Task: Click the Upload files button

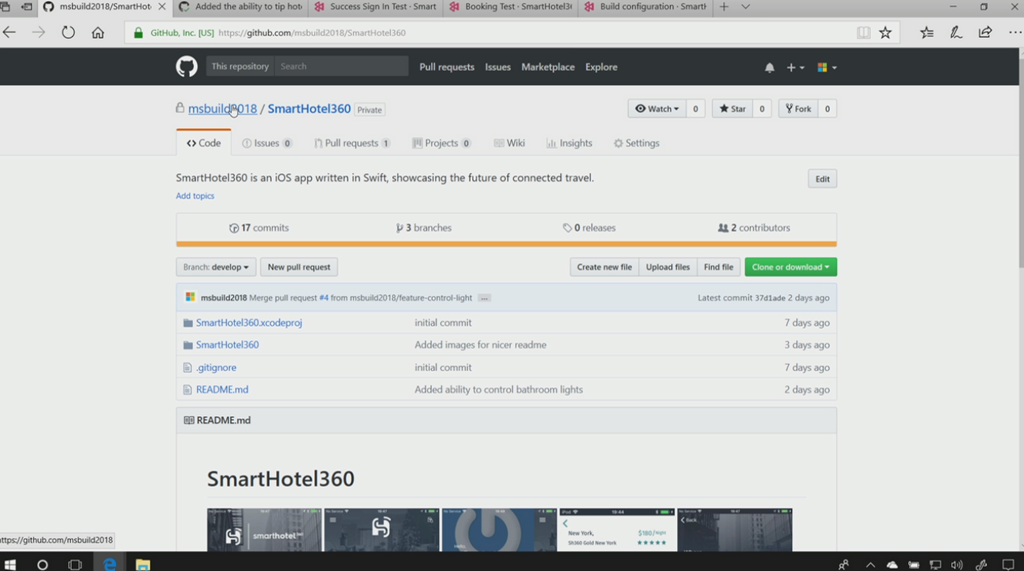Action: pyautogui.click(x=667, y=267)
